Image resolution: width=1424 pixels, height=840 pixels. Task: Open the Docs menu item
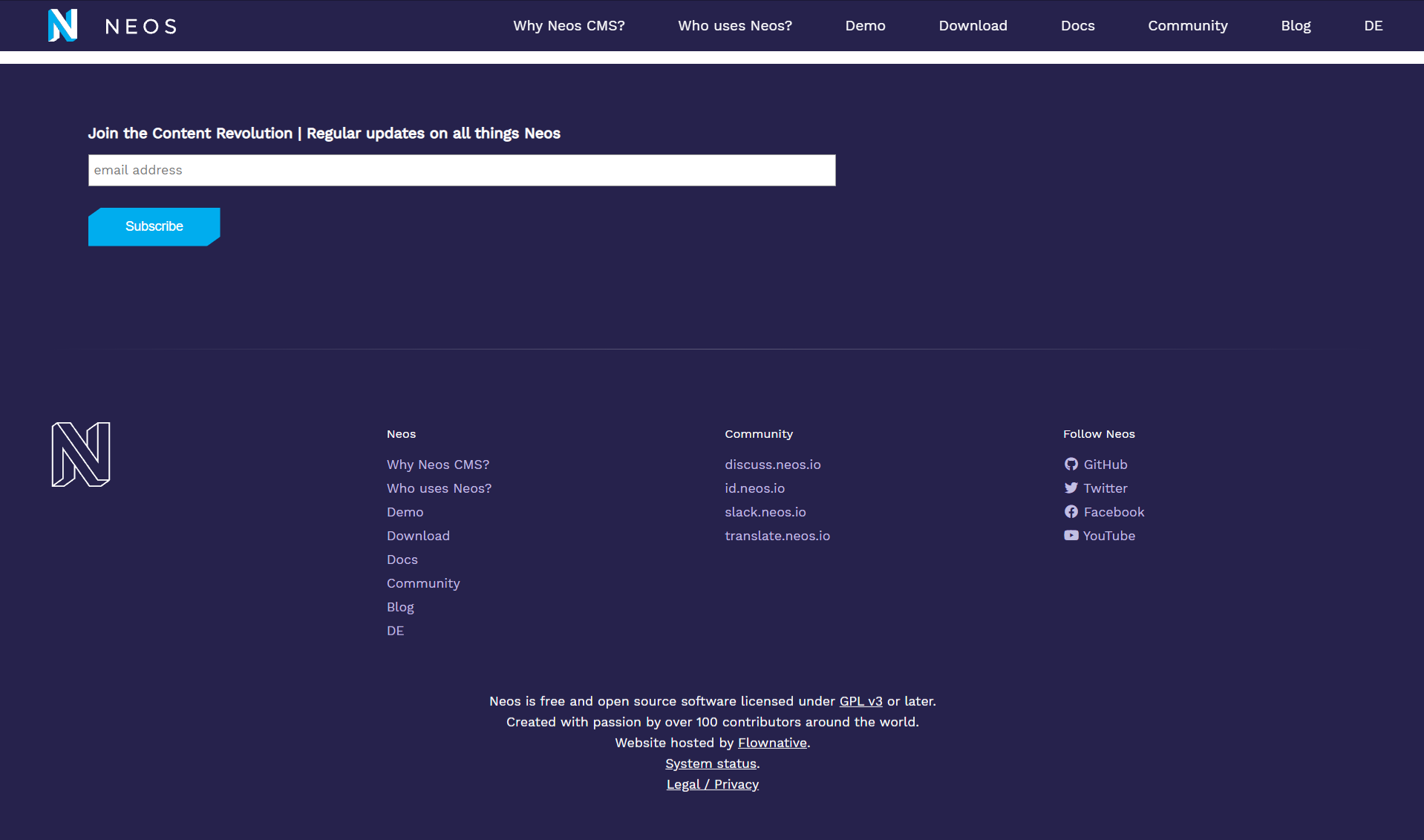click(x=1077, y=25)
